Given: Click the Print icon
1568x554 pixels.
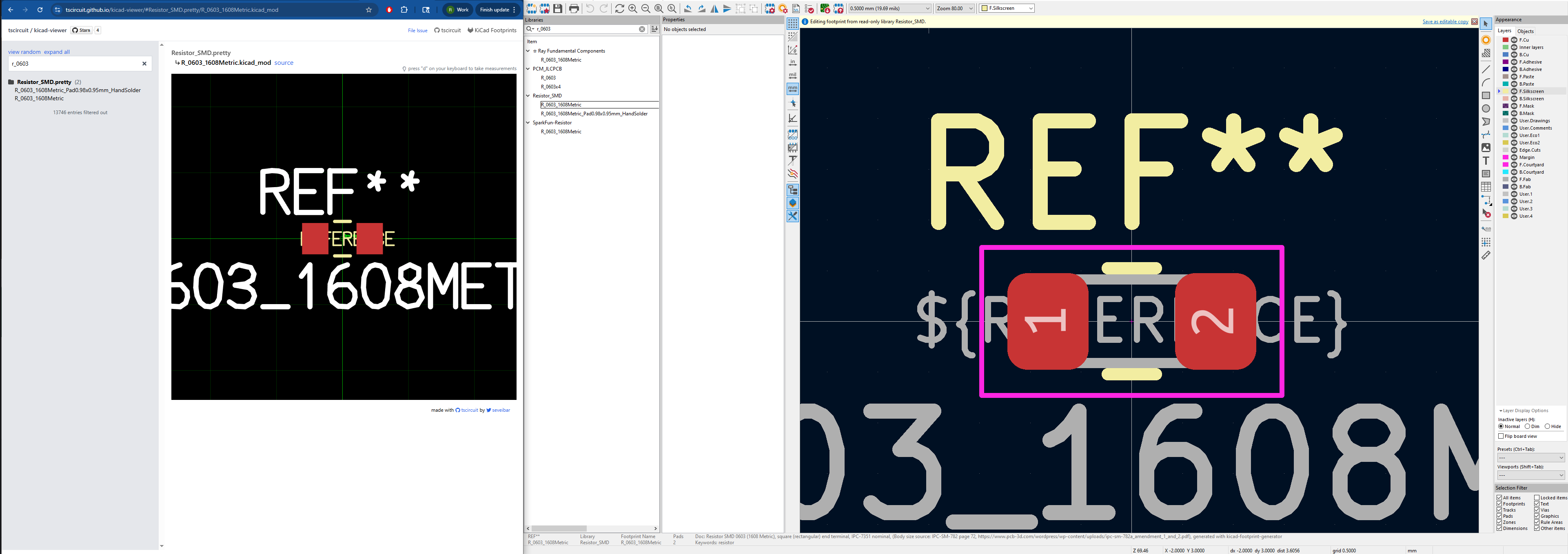Looking at the screenshot, I should point(574,9).
